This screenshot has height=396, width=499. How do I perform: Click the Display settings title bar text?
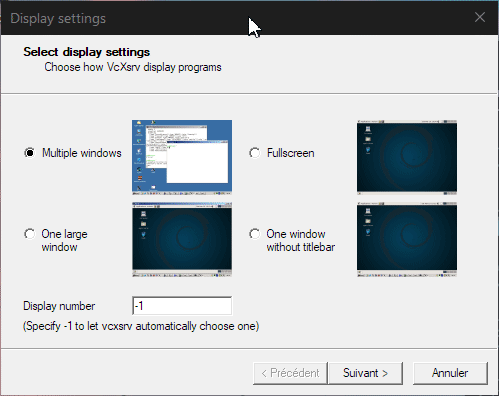(58, 19)
